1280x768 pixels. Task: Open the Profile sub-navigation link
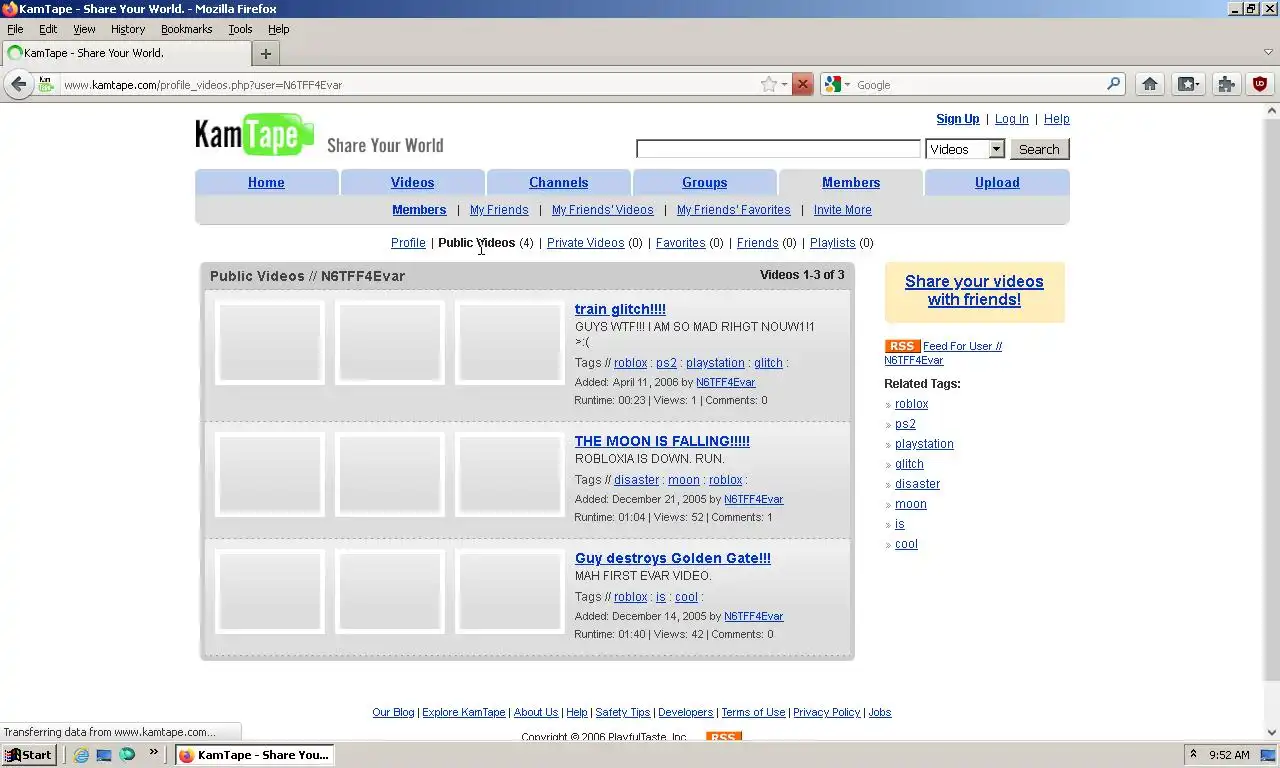pyautogui.click(x=408, y=243)
